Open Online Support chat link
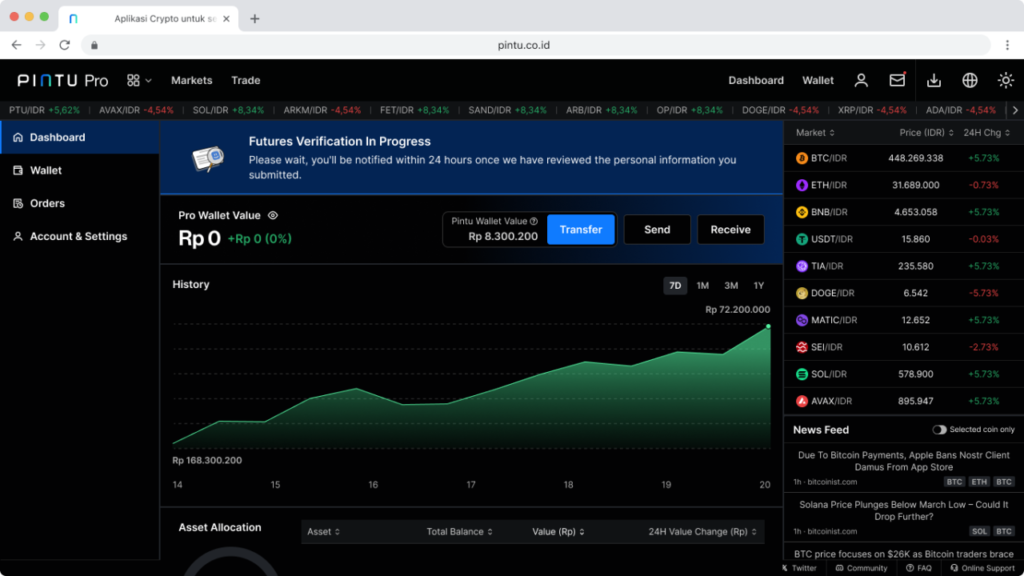Image resolution: width=1024 pixels, height=576 pixels. (983, 568)
